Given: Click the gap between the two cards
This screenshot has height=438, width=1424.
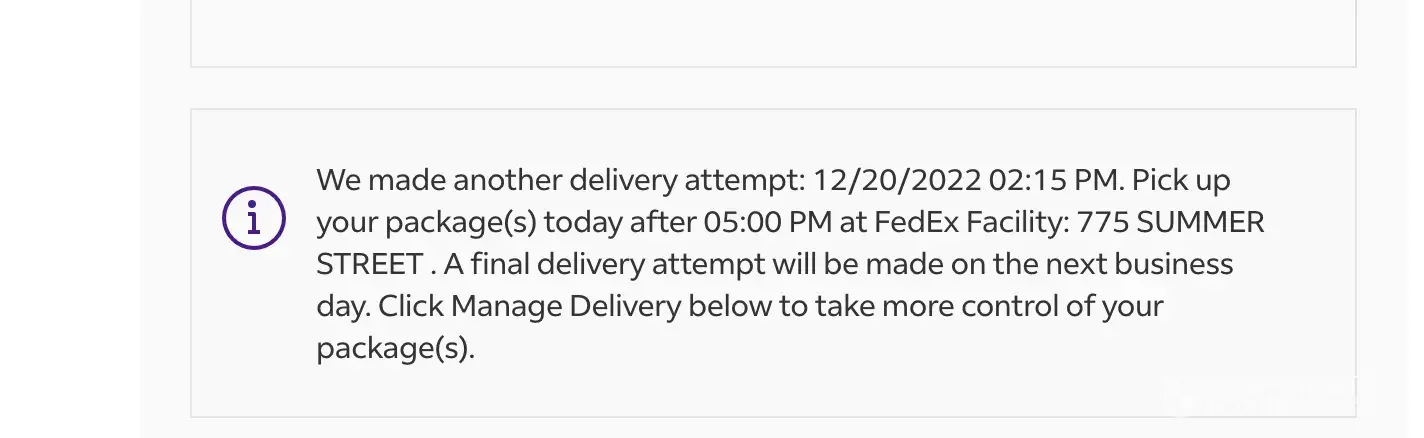Looking at the screenshot, I should coord(772,88).
